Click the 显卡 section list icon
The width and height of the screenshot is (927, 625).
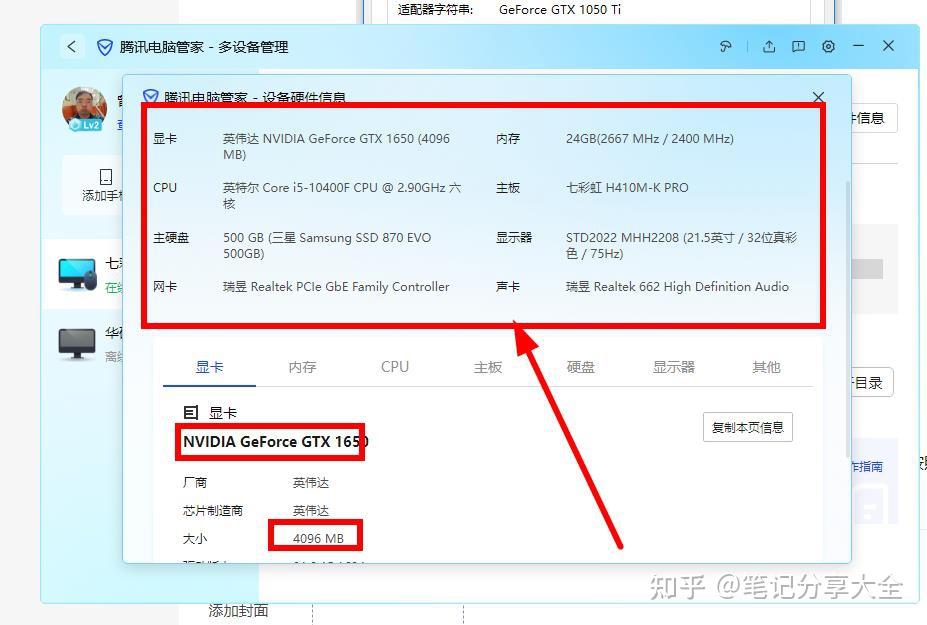tap(190, 412)
